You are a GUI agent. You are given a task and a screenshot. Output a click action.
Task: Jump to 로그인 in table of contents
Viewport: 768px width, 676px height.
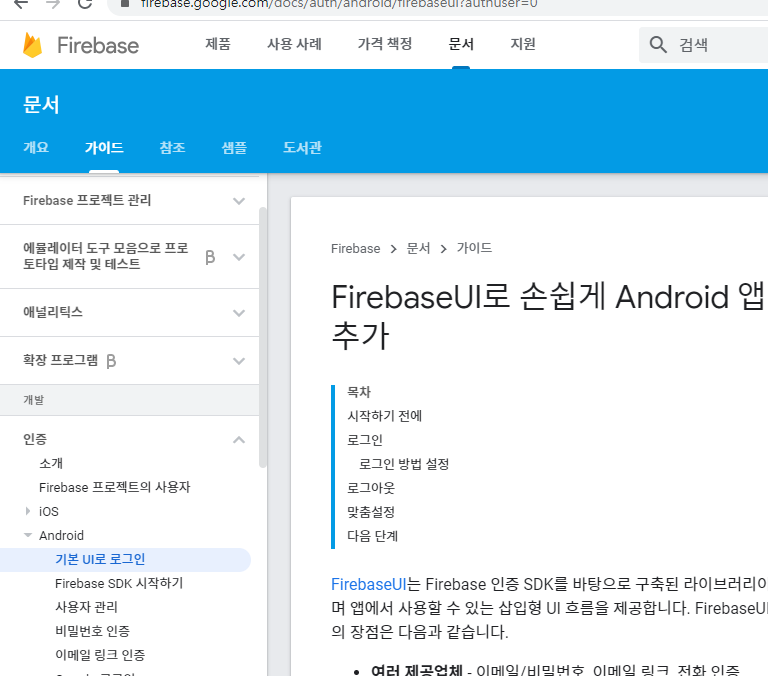click(x=364, y=440)
